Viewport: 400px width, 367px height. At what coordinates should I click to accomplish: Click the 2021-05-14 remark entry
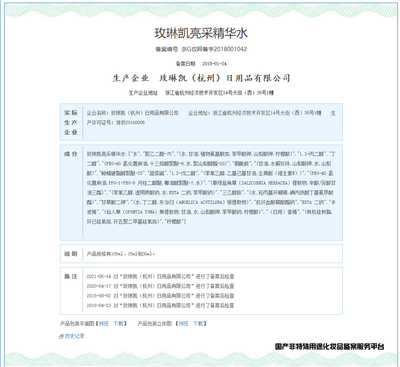[160, 277]
